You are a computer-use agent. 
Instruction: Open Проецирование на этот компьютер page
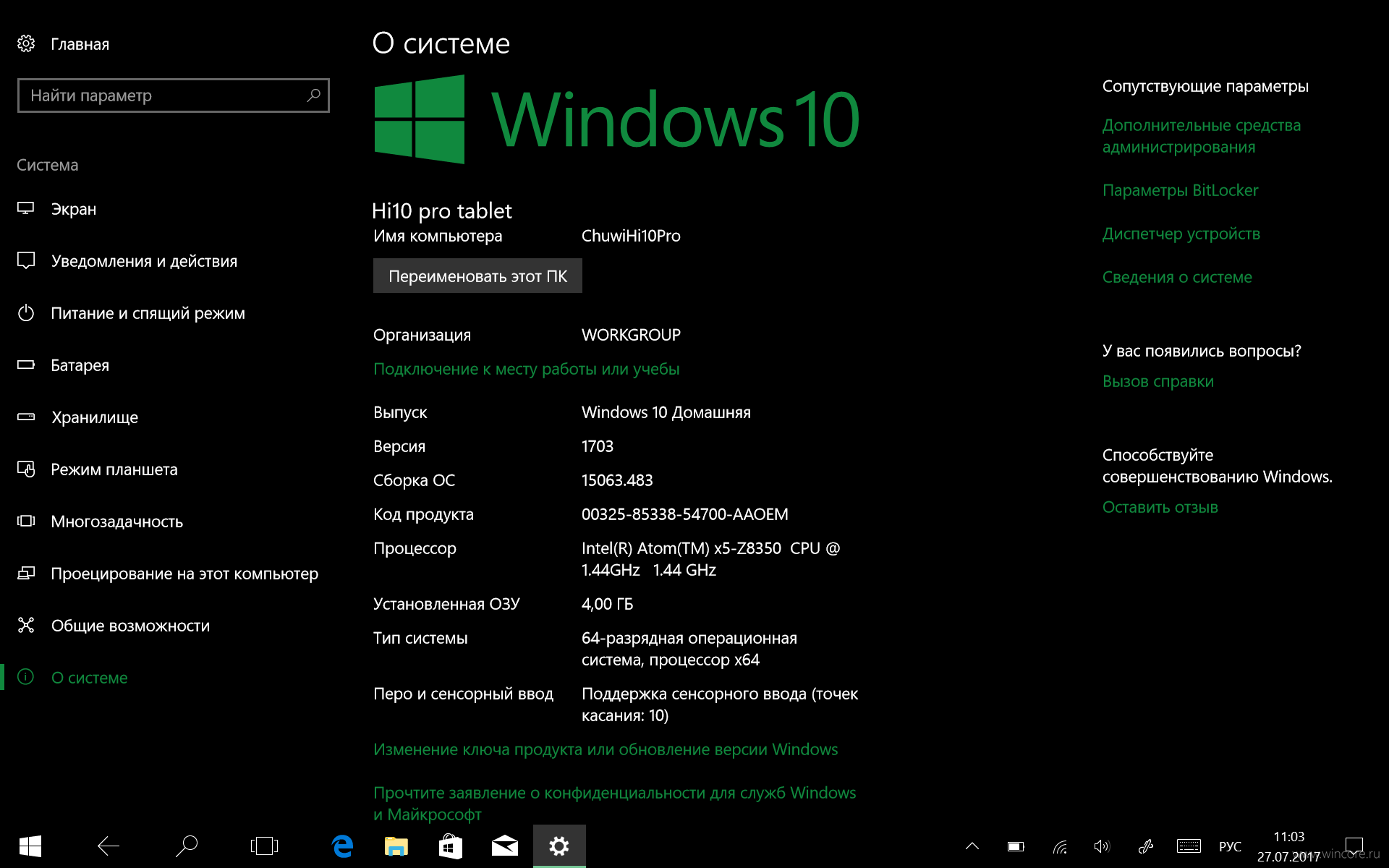coord(174,574)
